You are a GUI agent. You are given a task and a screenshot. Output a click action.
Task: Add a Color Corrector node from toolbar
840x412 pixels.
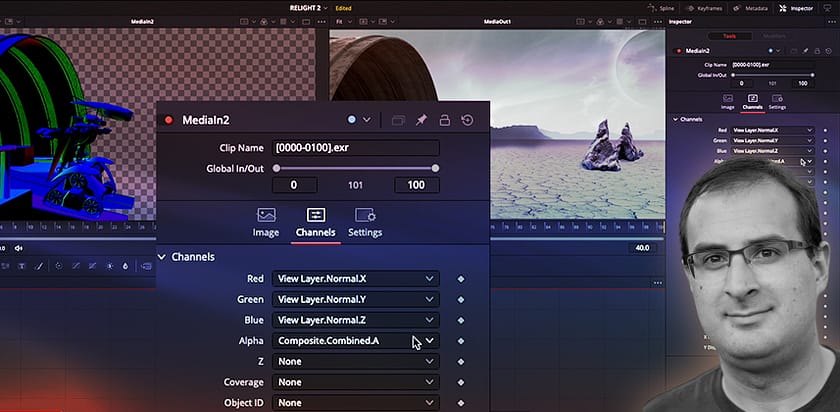pyautogui.click(x=59, y=266)
